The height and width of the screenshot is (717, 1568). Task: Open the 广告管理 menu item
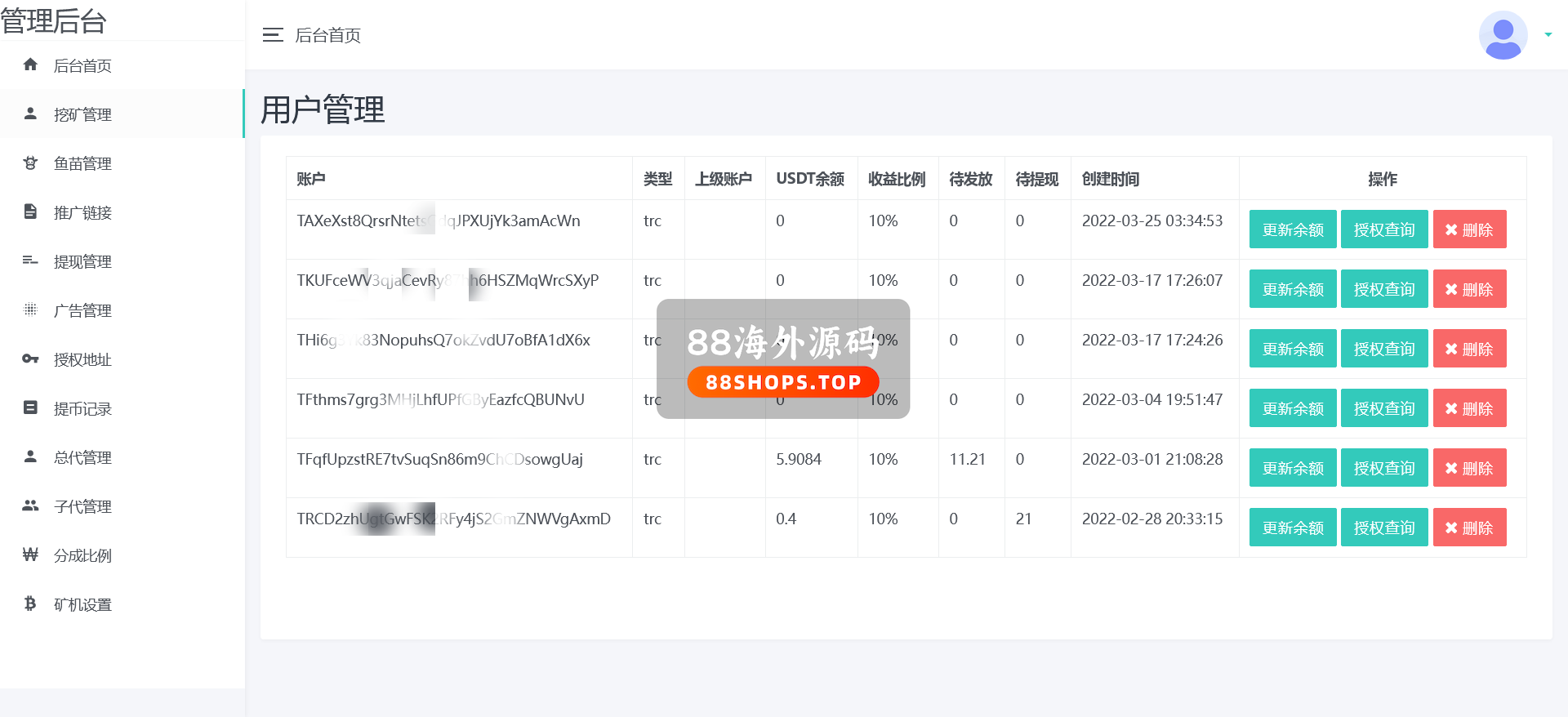tap(82, 310)
